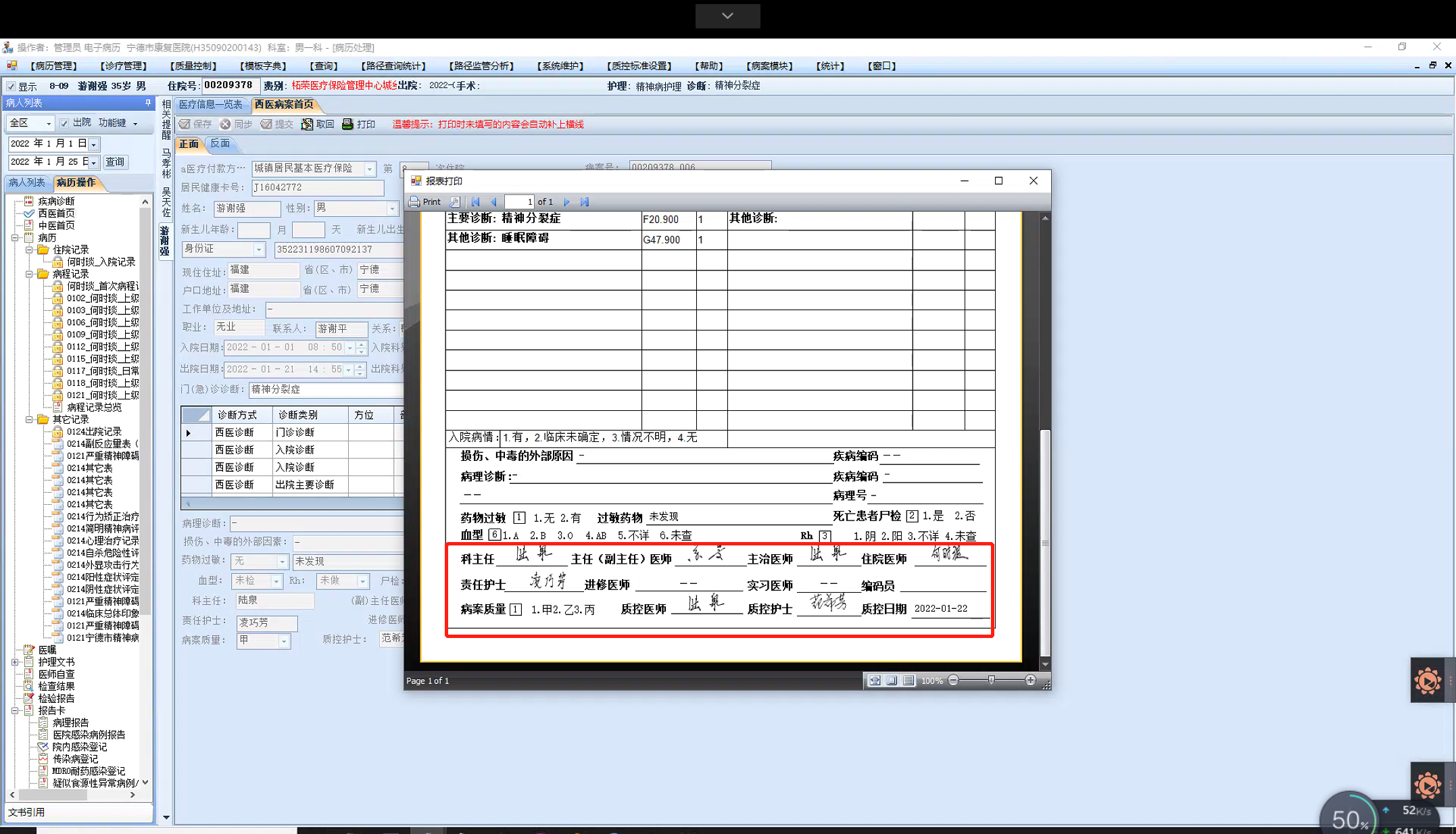
Task: Open 0124出院记录 in the tree
Action: (94, 431)
